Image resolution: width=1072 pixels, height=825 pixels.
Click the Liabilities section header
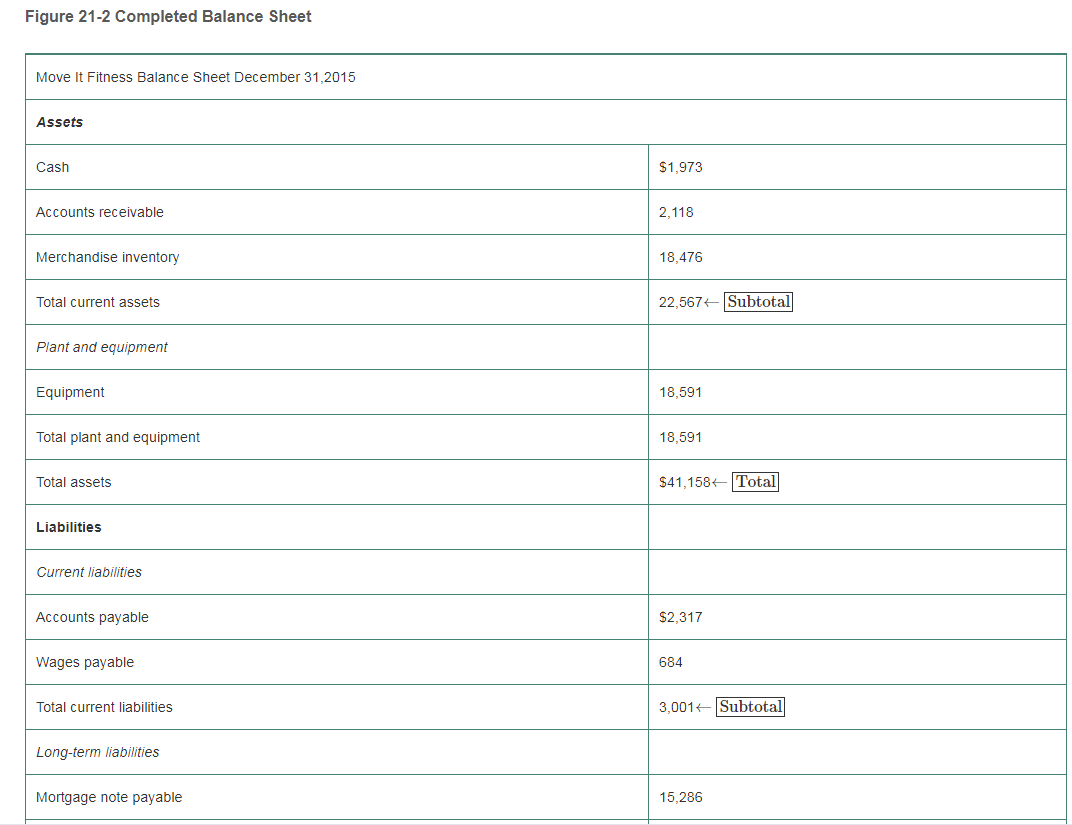click(x=68, y=527)
